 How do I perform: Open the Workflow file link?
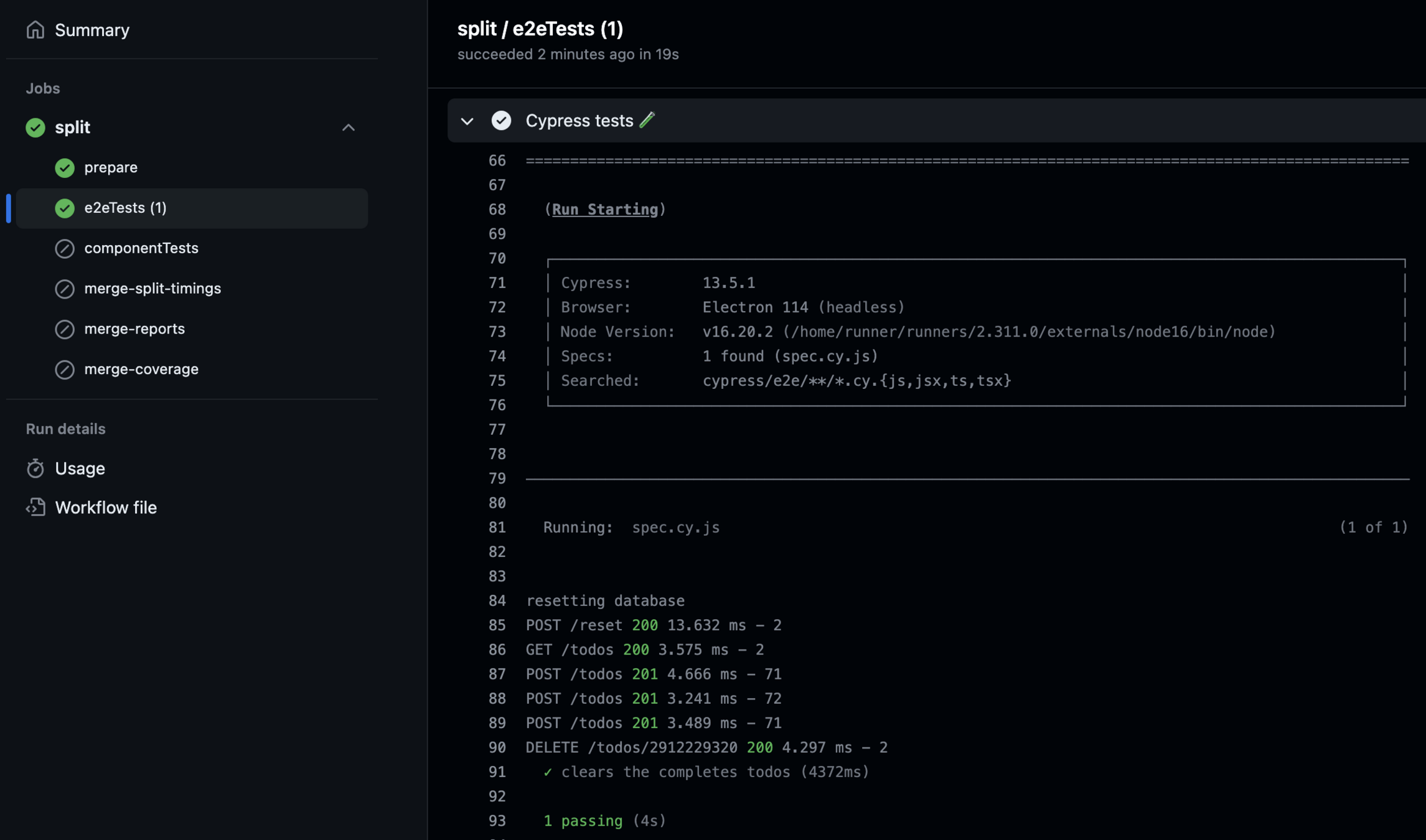(x=106, y=508)
